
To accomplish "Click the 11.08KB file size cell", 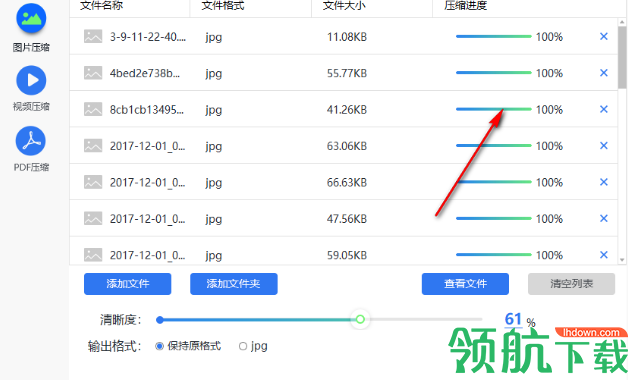I will coord(347,37).
